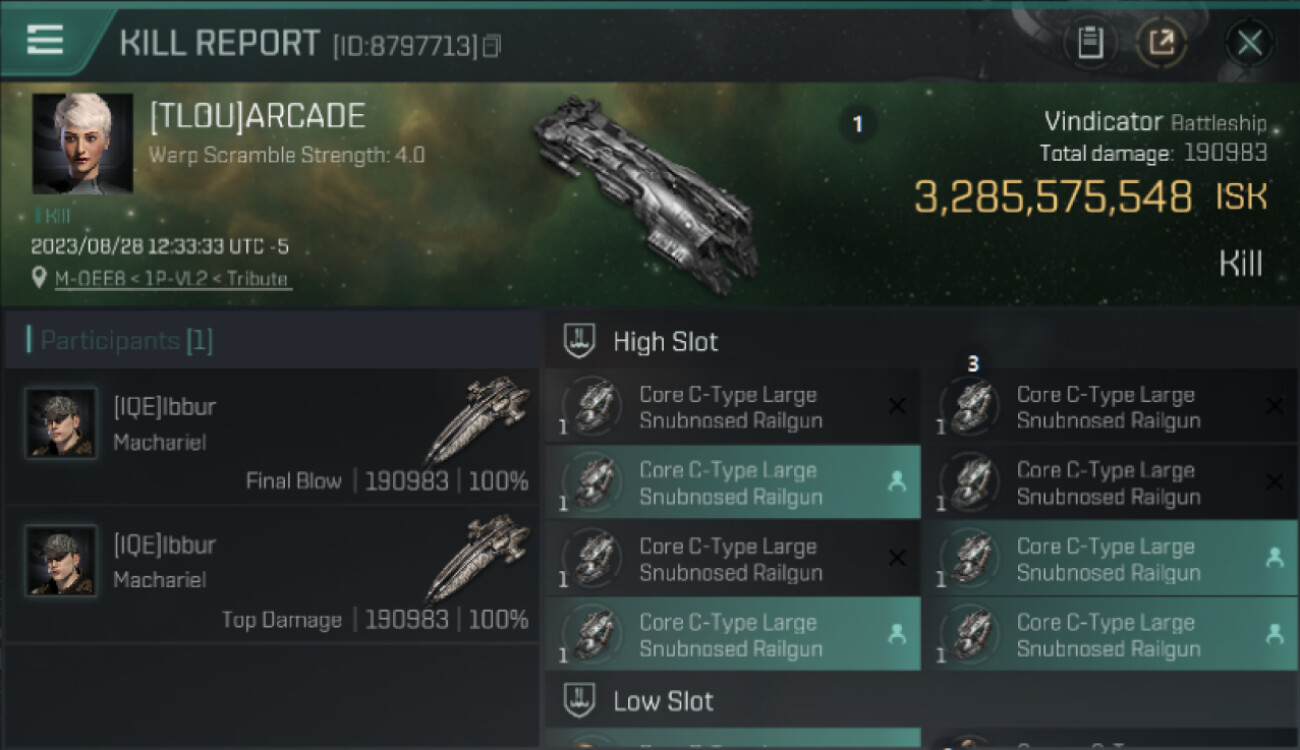Click the clipboard icon in the header
The width and height of the screenshot is (1300, 750).
(x=1090, y=43)
